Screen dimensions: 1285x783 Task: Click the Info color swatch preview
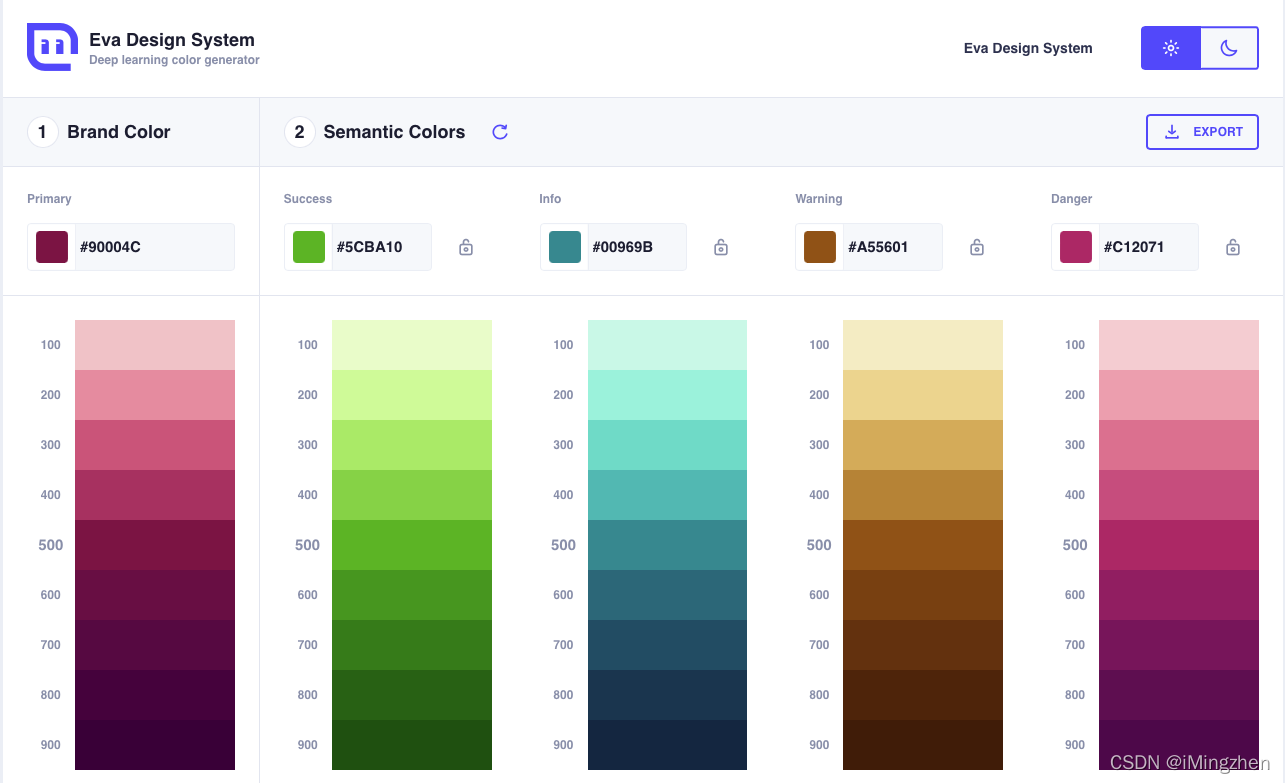coord(565,247)
